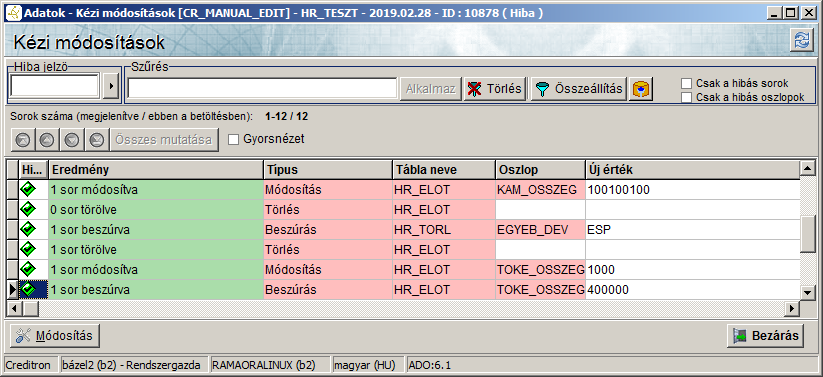Click the next page navigation icon
Viewport: 823px width, 377px height.
click(x=72, y=140)
